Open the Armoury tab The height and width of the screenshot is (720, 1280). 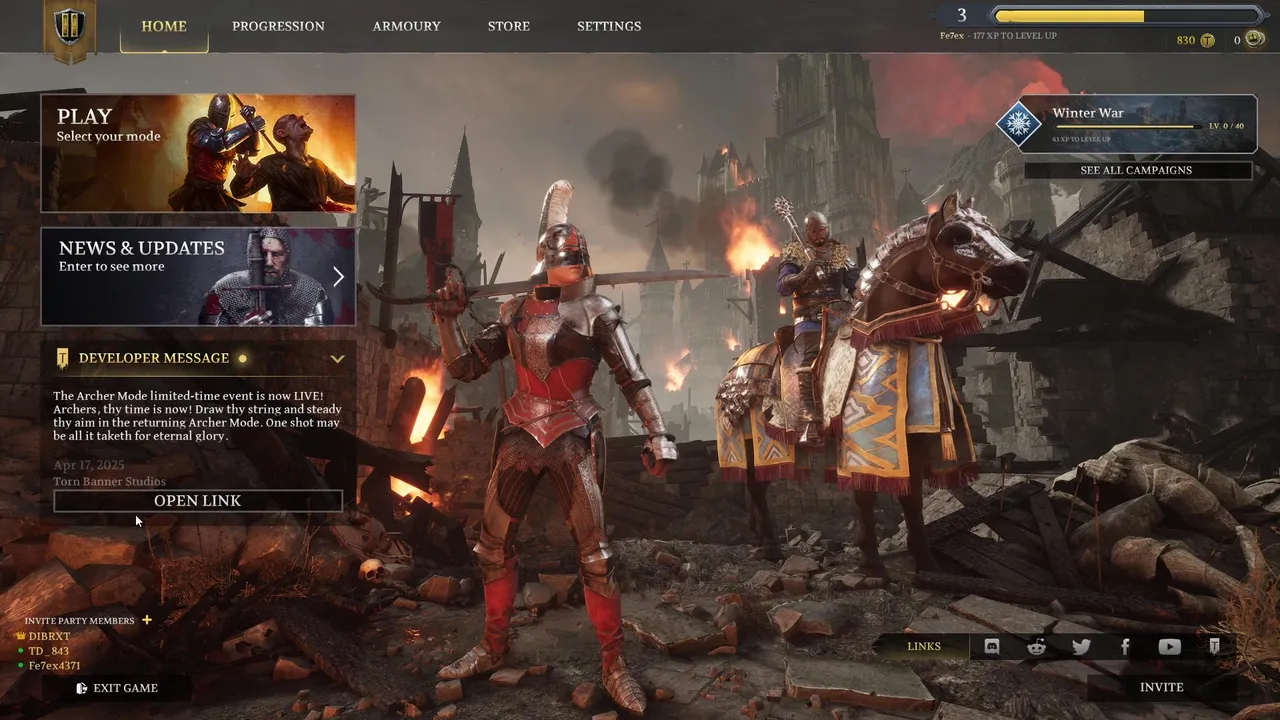pyautogui.click(x=406, y=26)
